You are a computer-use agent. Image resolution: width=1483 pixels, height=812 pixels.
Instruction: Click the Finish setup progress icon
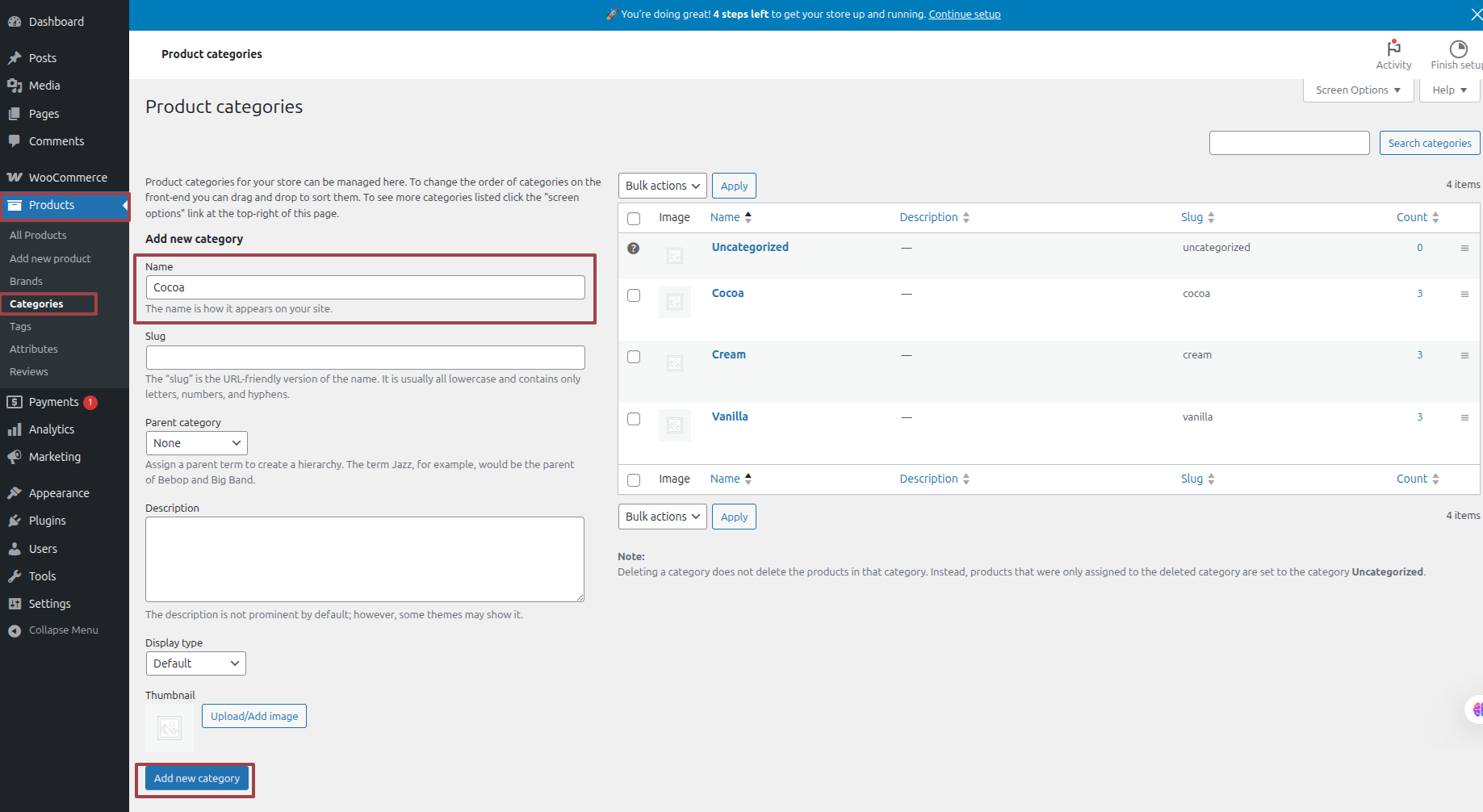point(1458,48)
